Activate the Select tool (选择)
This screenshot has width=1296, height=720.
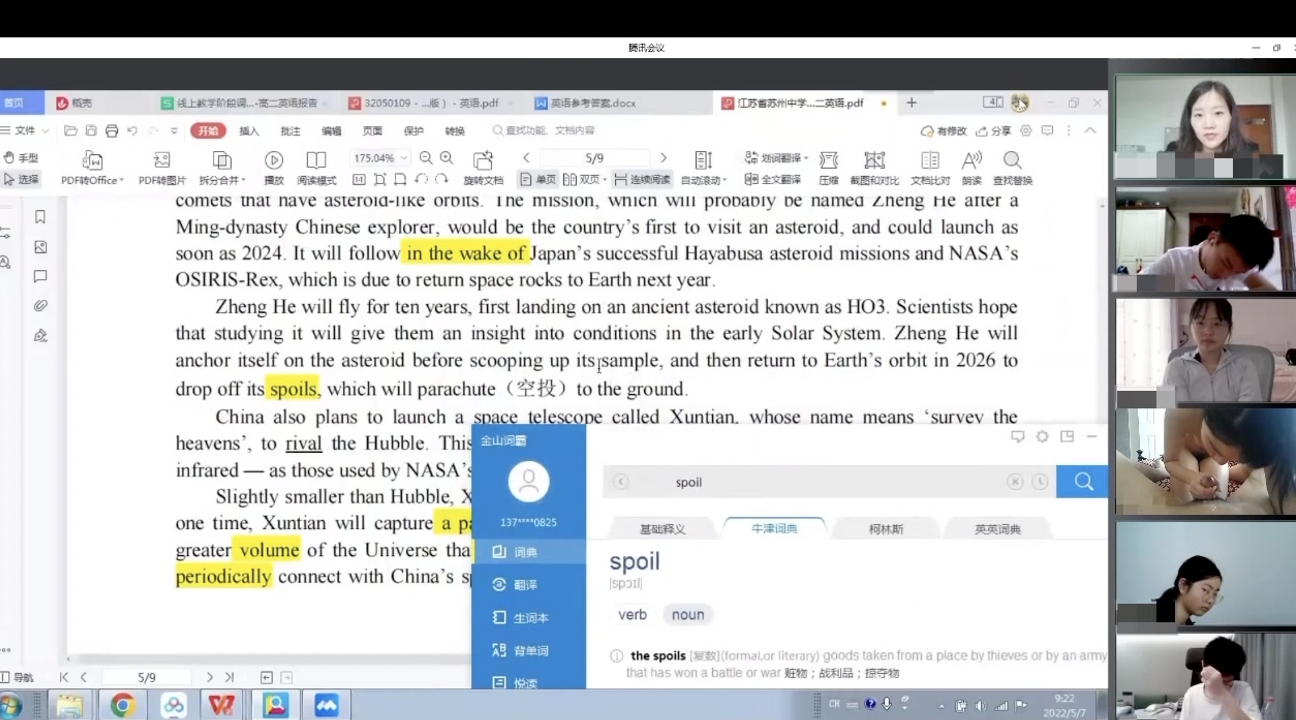tap(21, 180)
